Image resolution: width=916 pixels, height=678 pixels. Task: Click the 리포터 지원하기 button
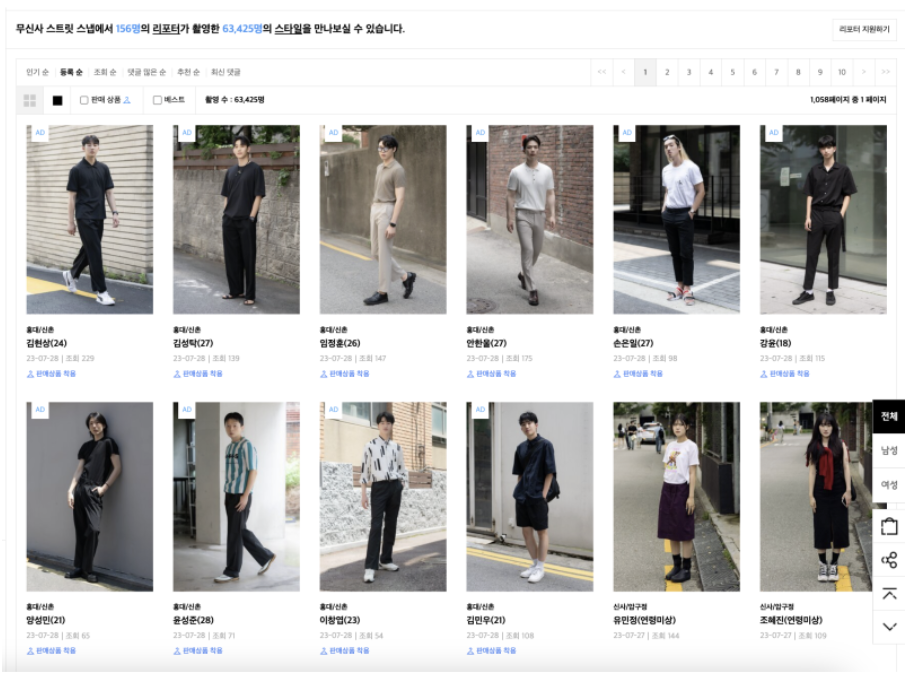tap(864, 30)
